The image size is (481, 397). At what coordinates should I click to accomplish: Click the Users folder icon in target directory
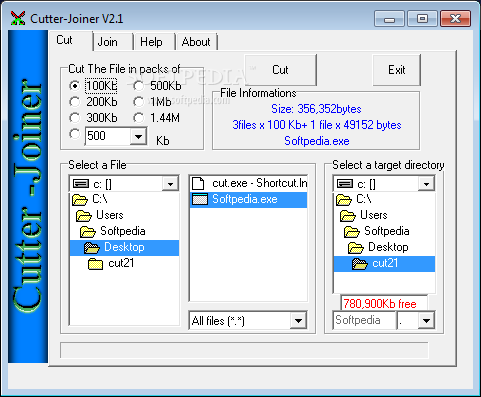pyautogui.click(x=348, y=216)
